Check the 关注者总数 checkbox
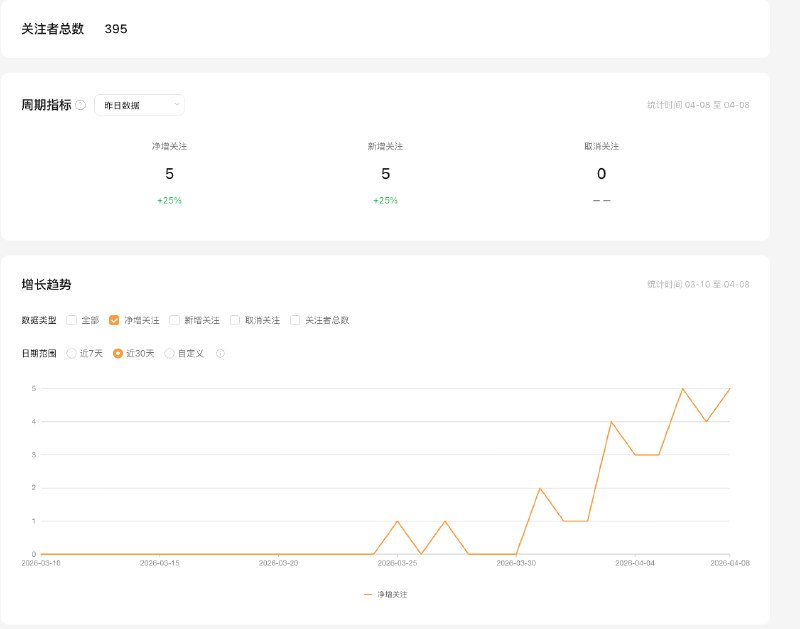Screen dimensions: 800x629 click(296, 320)
